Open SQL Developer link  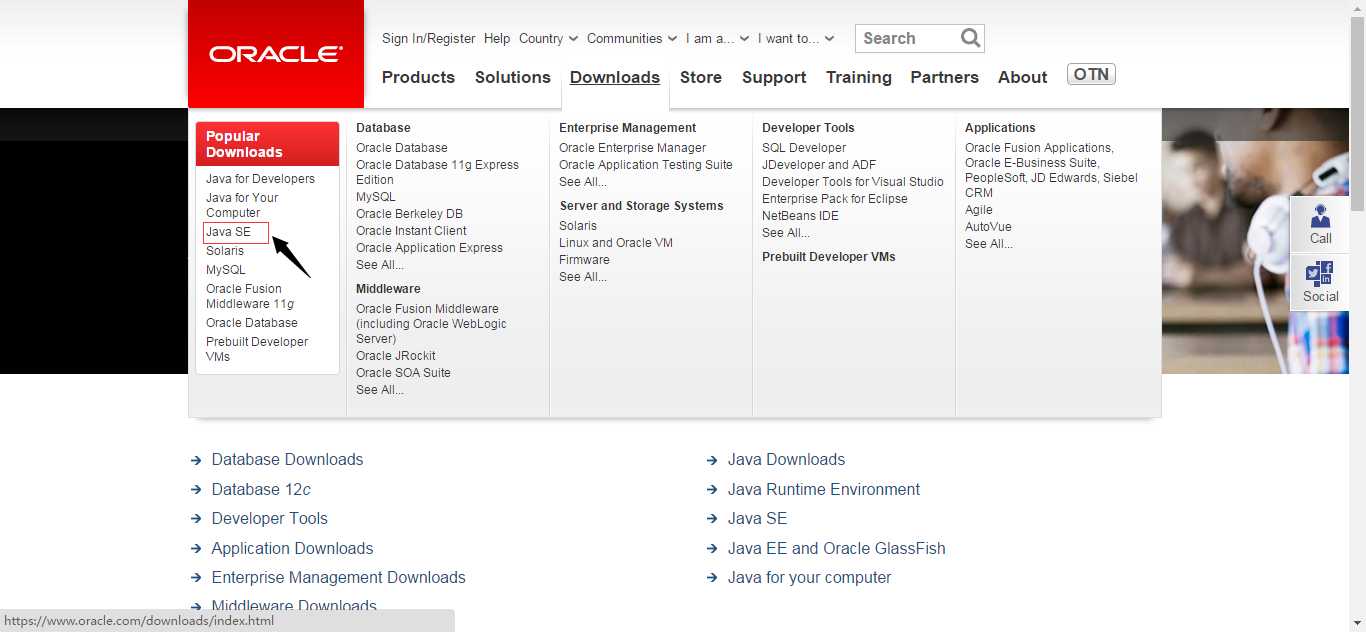pyautogui.click(x=804, y=148)
